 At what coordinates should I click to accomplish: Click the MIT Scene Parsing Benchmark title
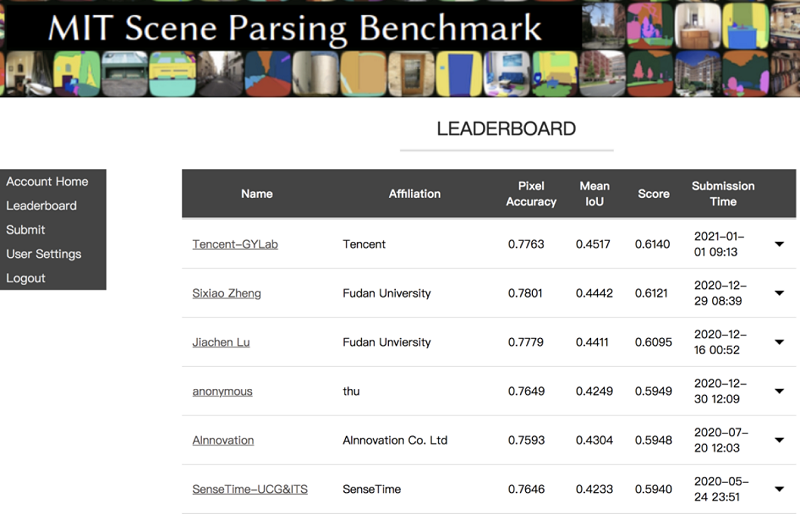[x=295, y=27]
